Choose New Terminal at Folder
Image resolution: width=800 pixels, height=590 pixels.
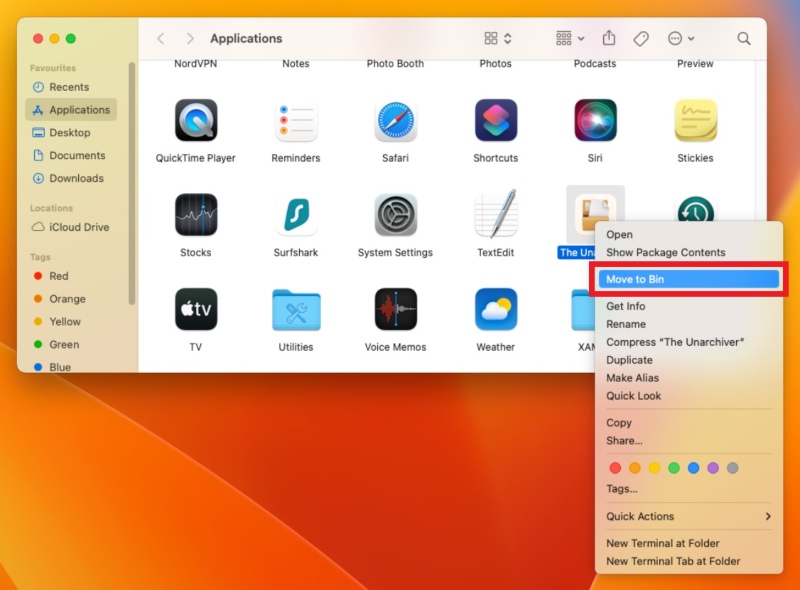(x=688, y=543)
